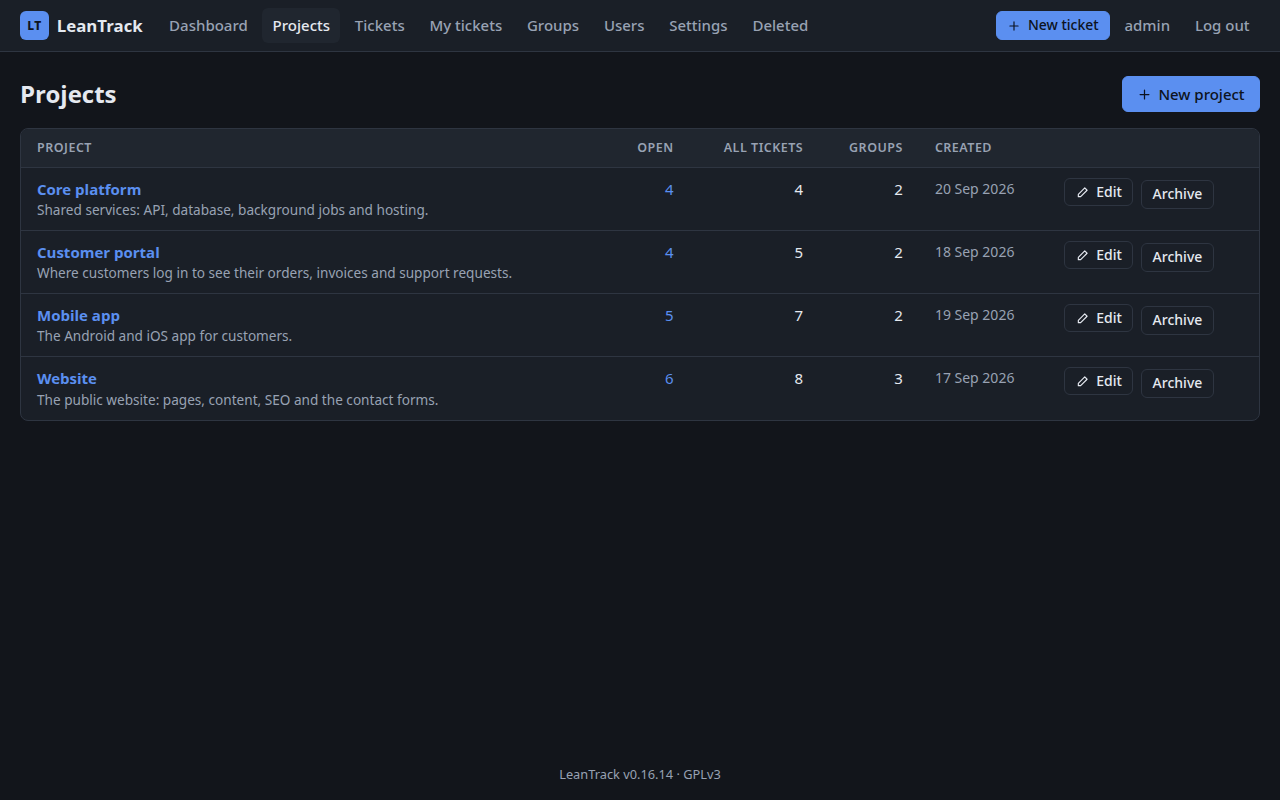Click the LT logo icon
Screen dimensions: 1280x800
point(34,26)
